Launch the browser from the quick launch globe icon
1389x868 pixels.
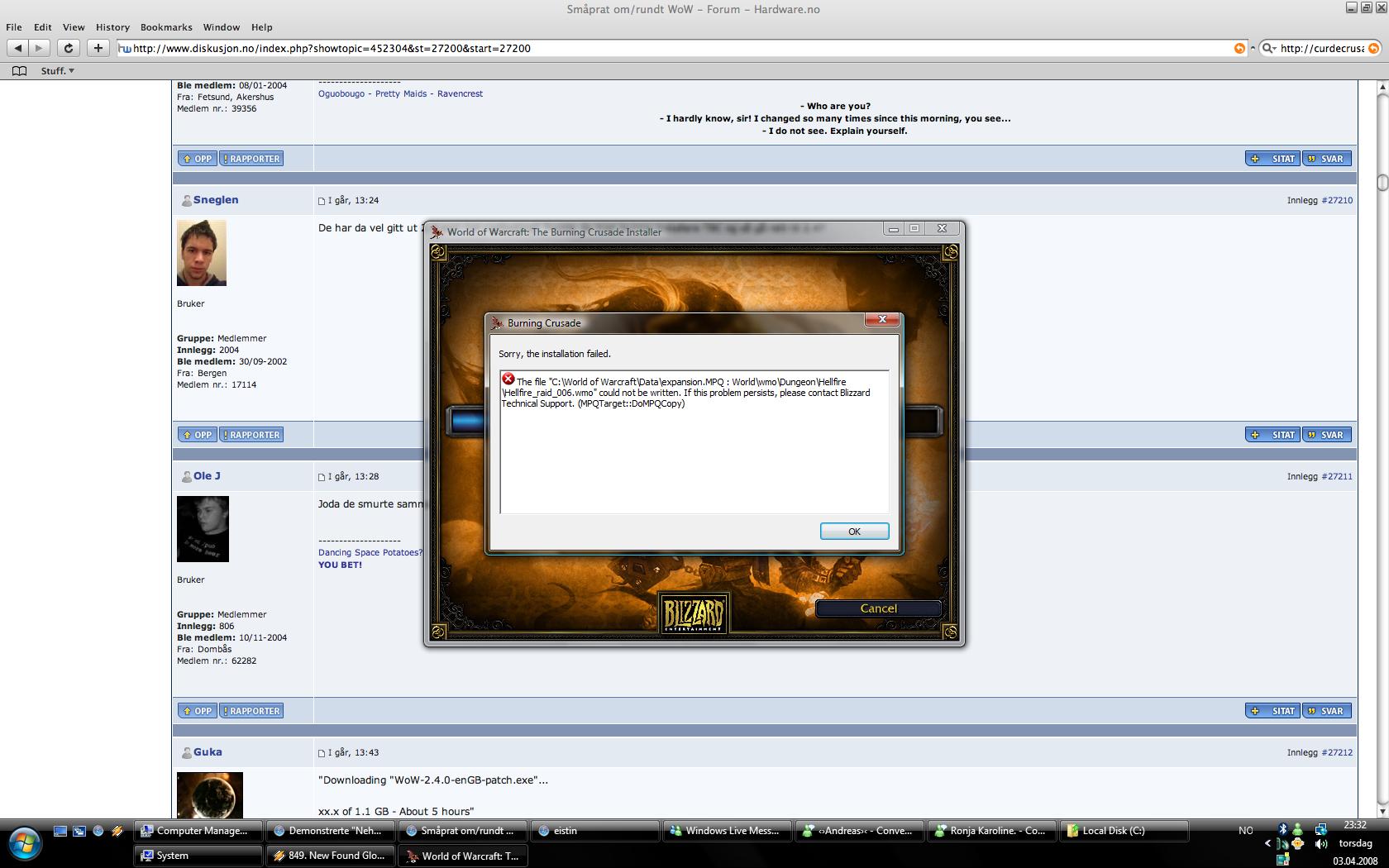(x=98, y=831)
